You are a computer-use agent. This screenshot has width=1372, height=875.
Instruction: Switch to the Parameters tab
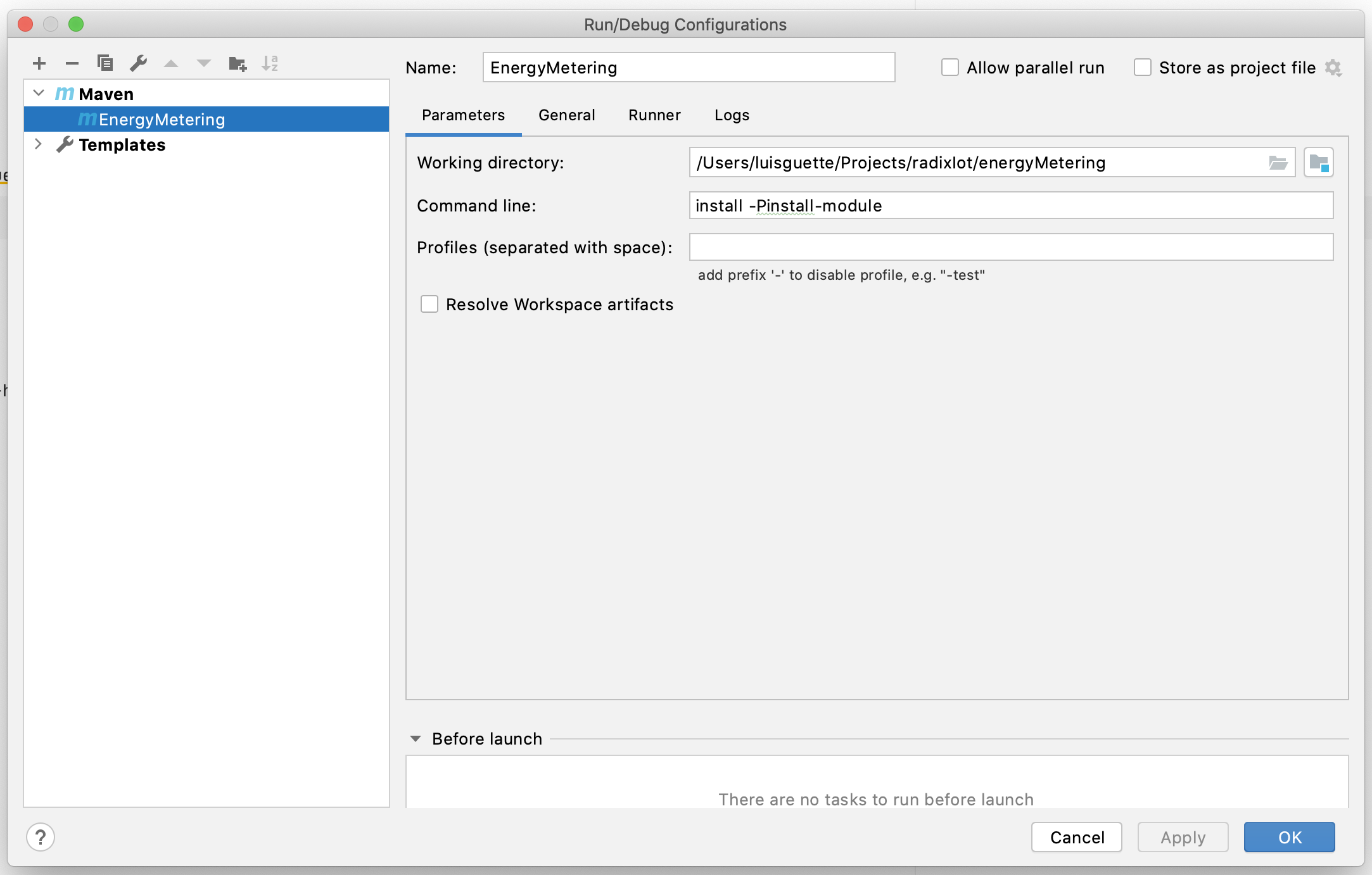(x=464, y=115)
